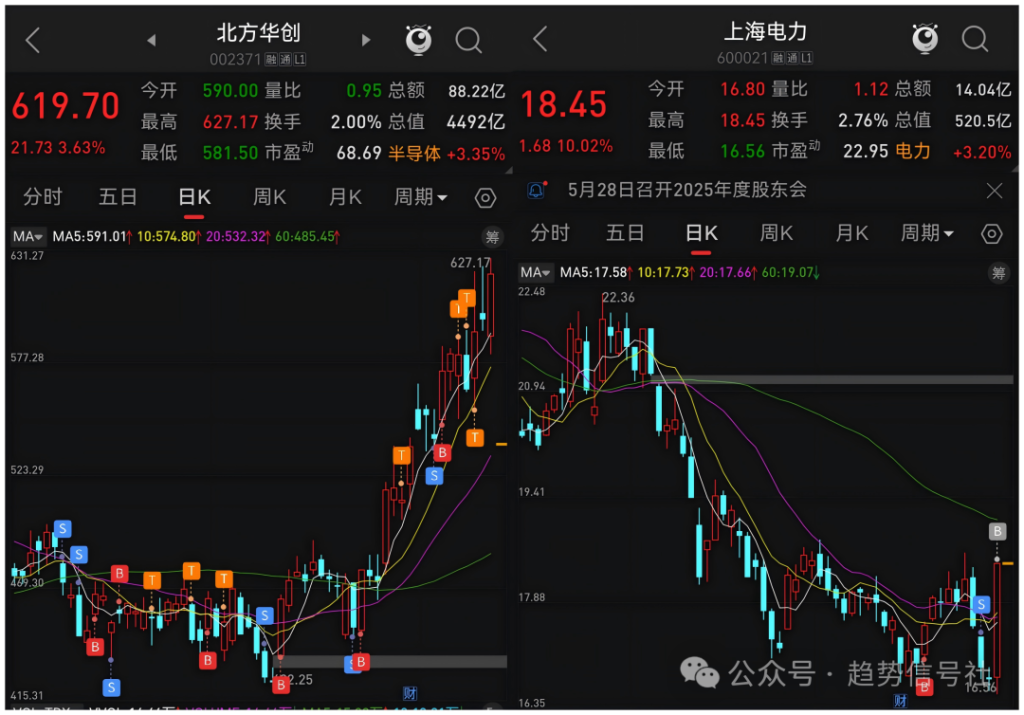The image size is (1024, 715).
Task: Select 五日 tab on 北方华创 chart
Action: (x=118, y=197)
